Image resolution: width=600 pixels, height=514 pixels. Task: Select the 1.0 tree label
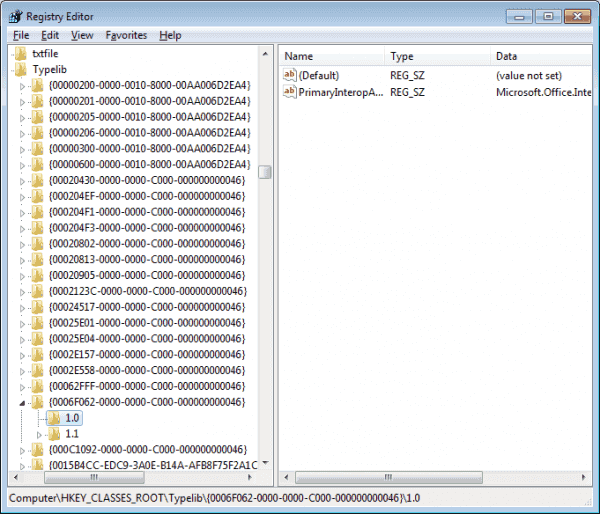coord(72,418)
